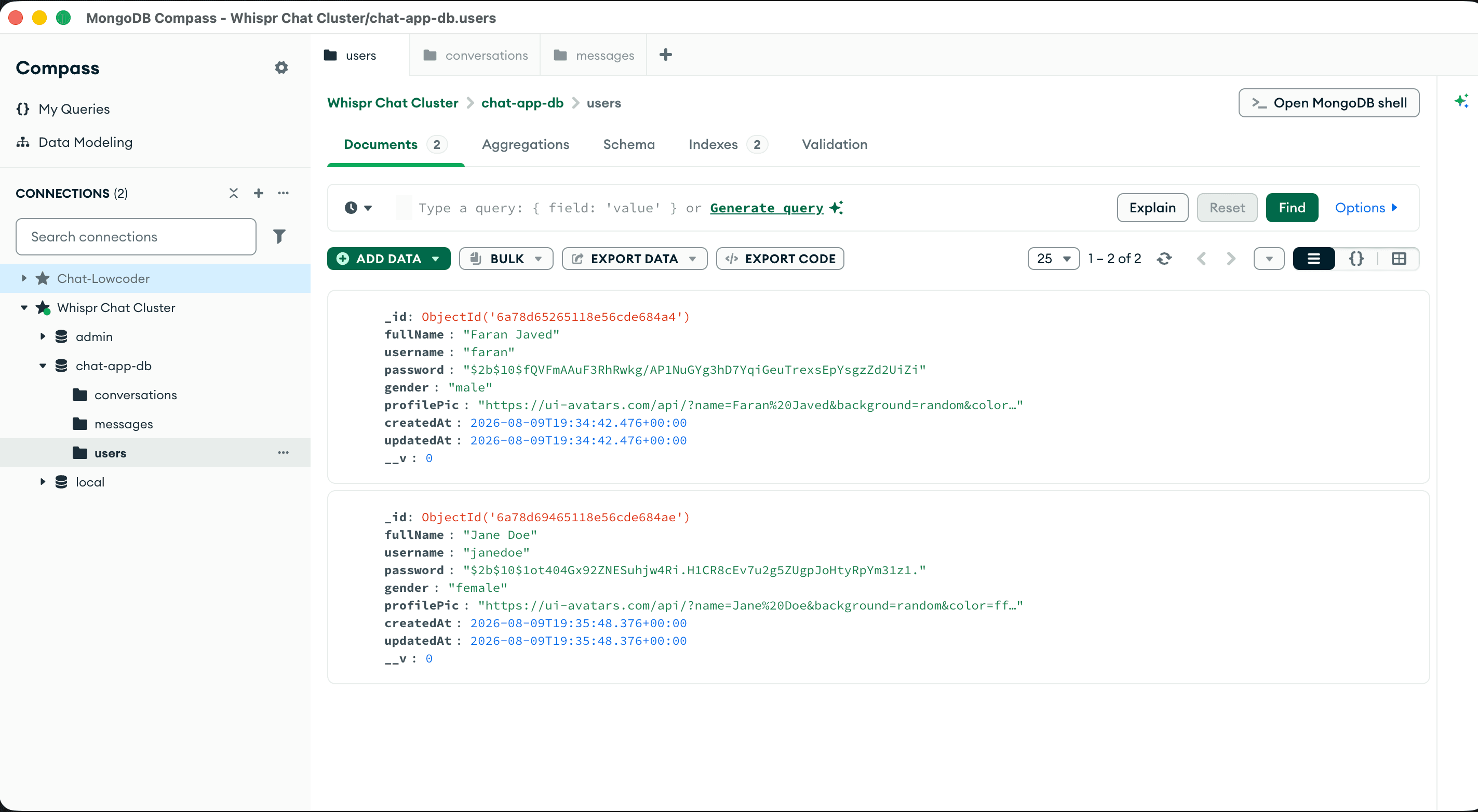
Task: Open the EXPORT DATA dropdown
Action: [x=635, y=259]
